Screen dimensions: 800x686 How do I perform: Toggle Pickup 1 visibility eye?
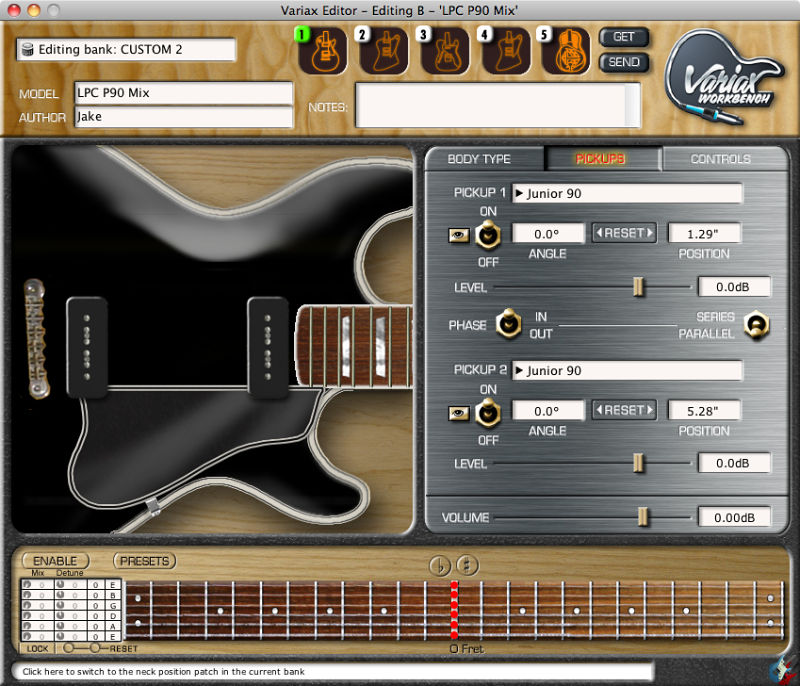click(x=458, y=235)
